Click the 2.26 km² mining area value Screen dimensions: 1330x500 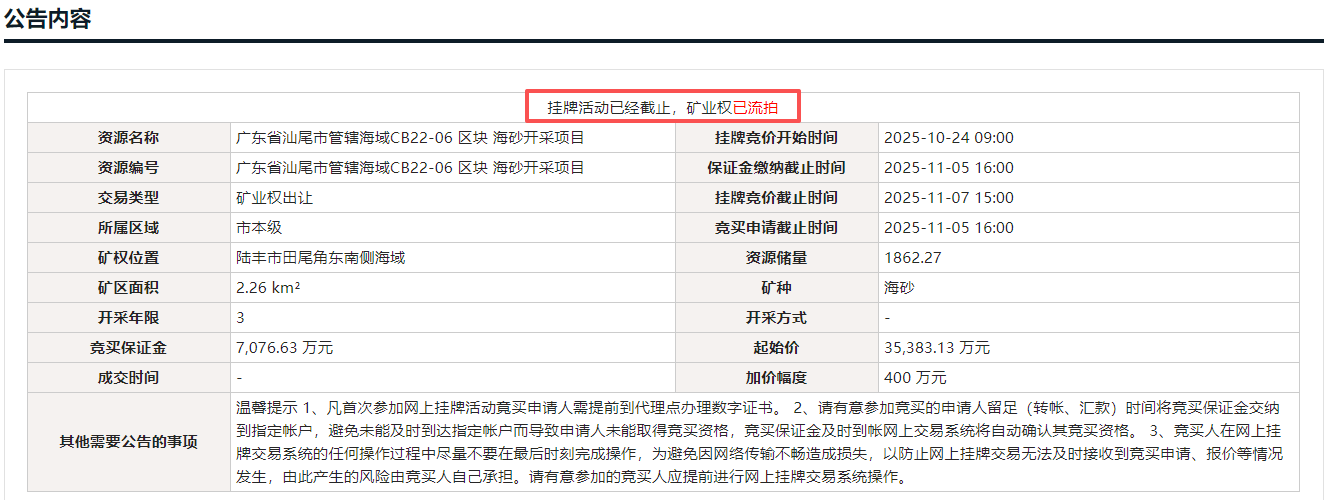[268, 288]
